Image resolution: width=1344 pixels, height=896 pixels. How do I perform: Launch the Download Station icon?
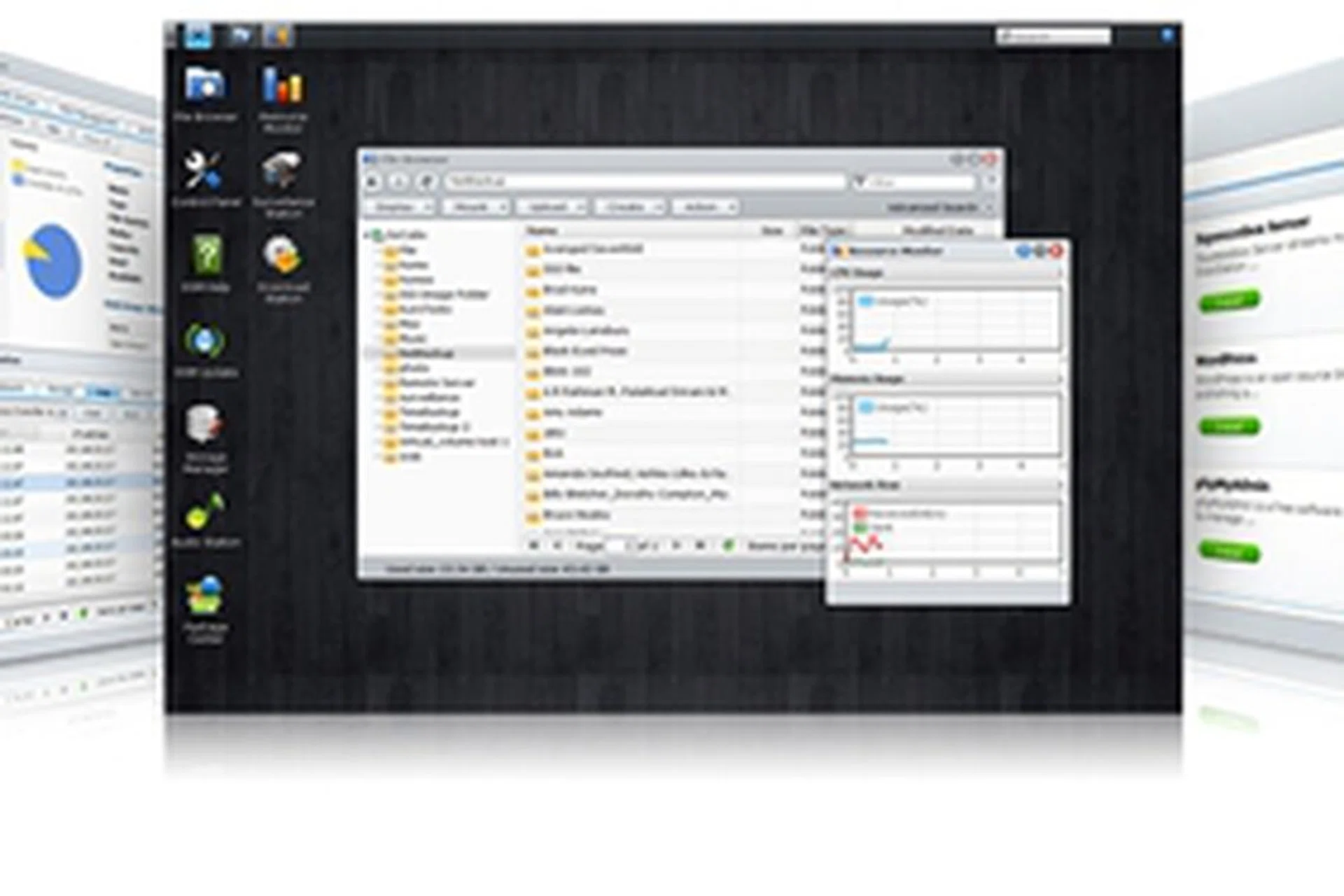pos(282,256)
